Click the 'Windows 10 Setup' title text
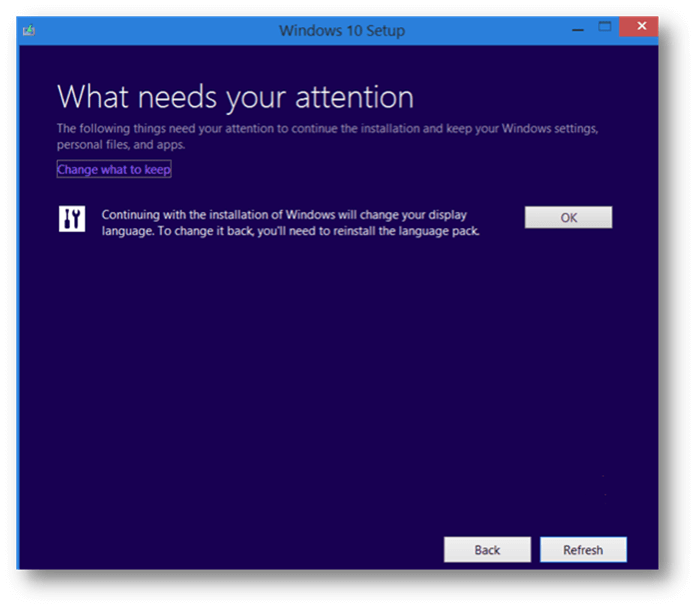 [x=342, y=30]
